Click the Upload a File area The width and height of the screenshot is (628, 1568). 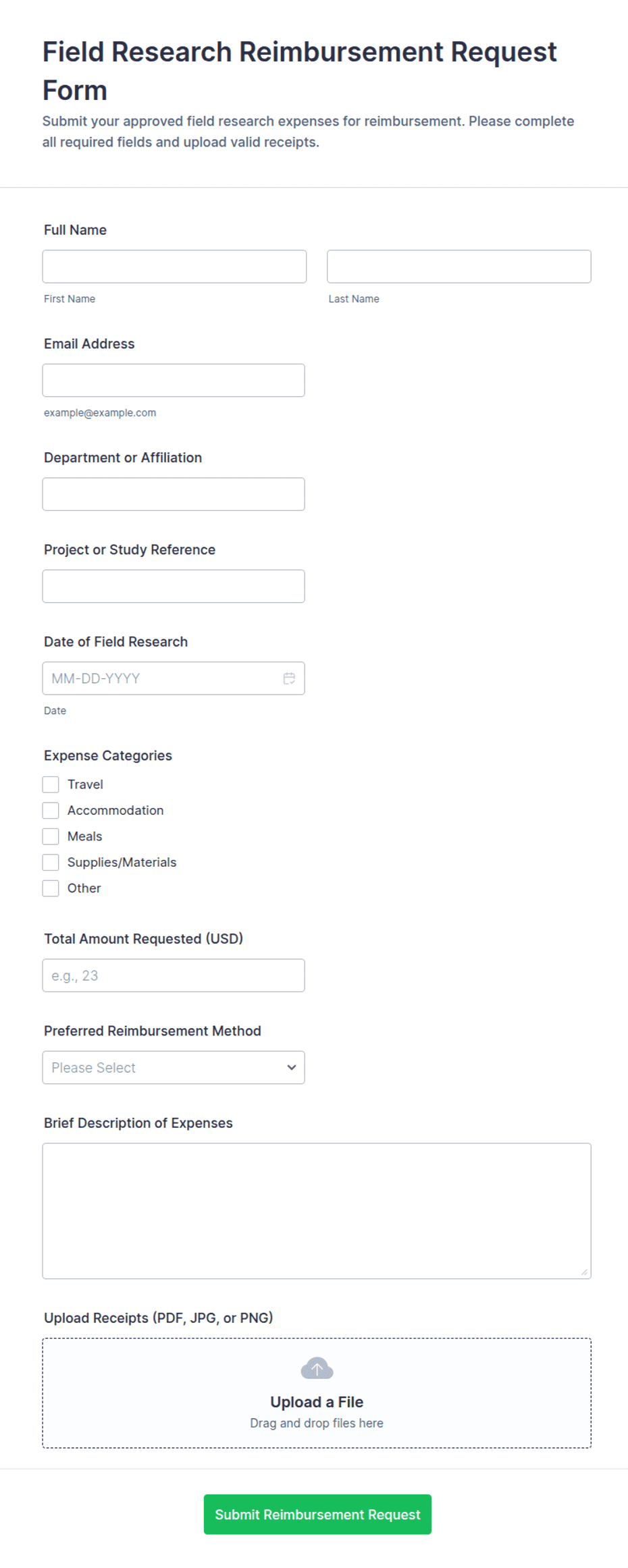pos(317,1393)
